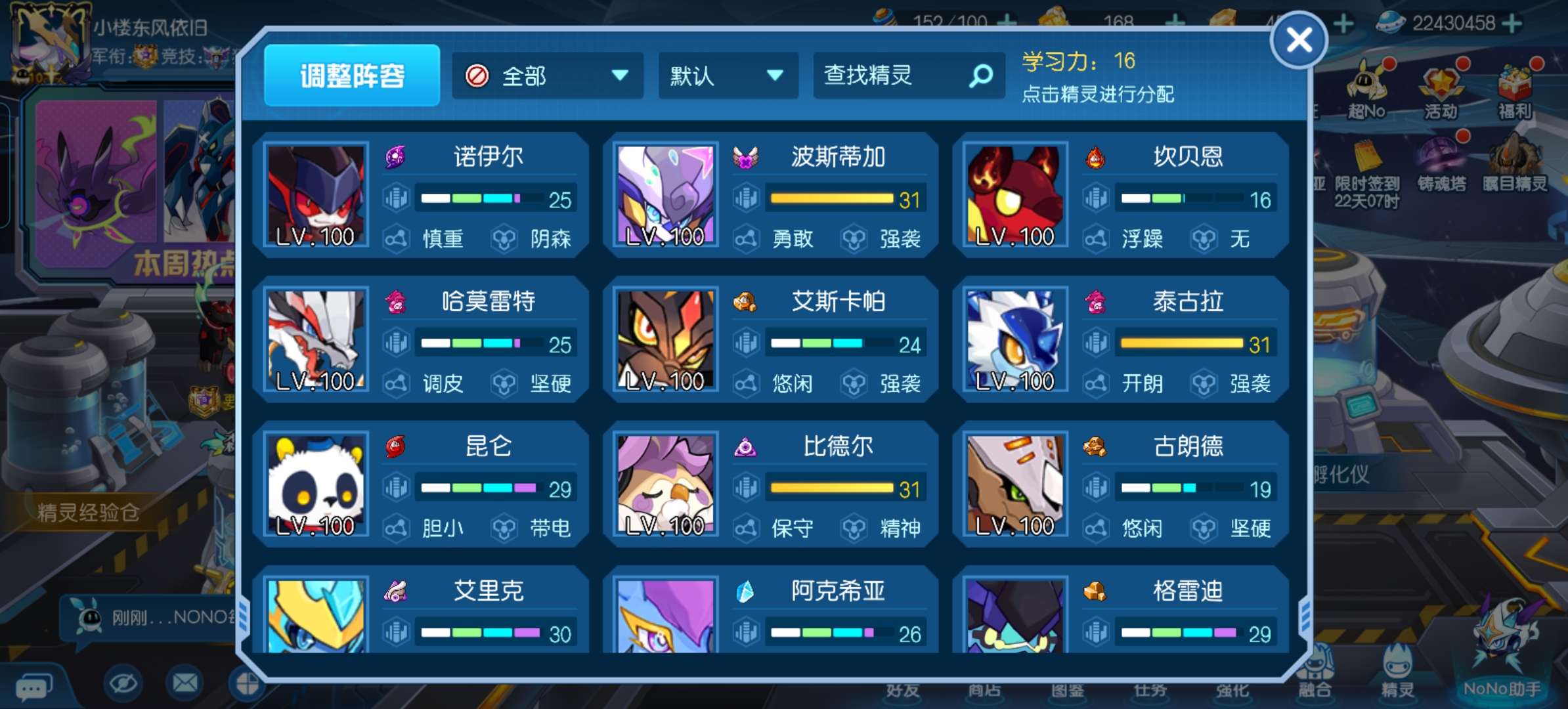Screen dimensions: 1568x709
Task: Select the 诺伊尔 spirit portrait
Action: [316, 195]
